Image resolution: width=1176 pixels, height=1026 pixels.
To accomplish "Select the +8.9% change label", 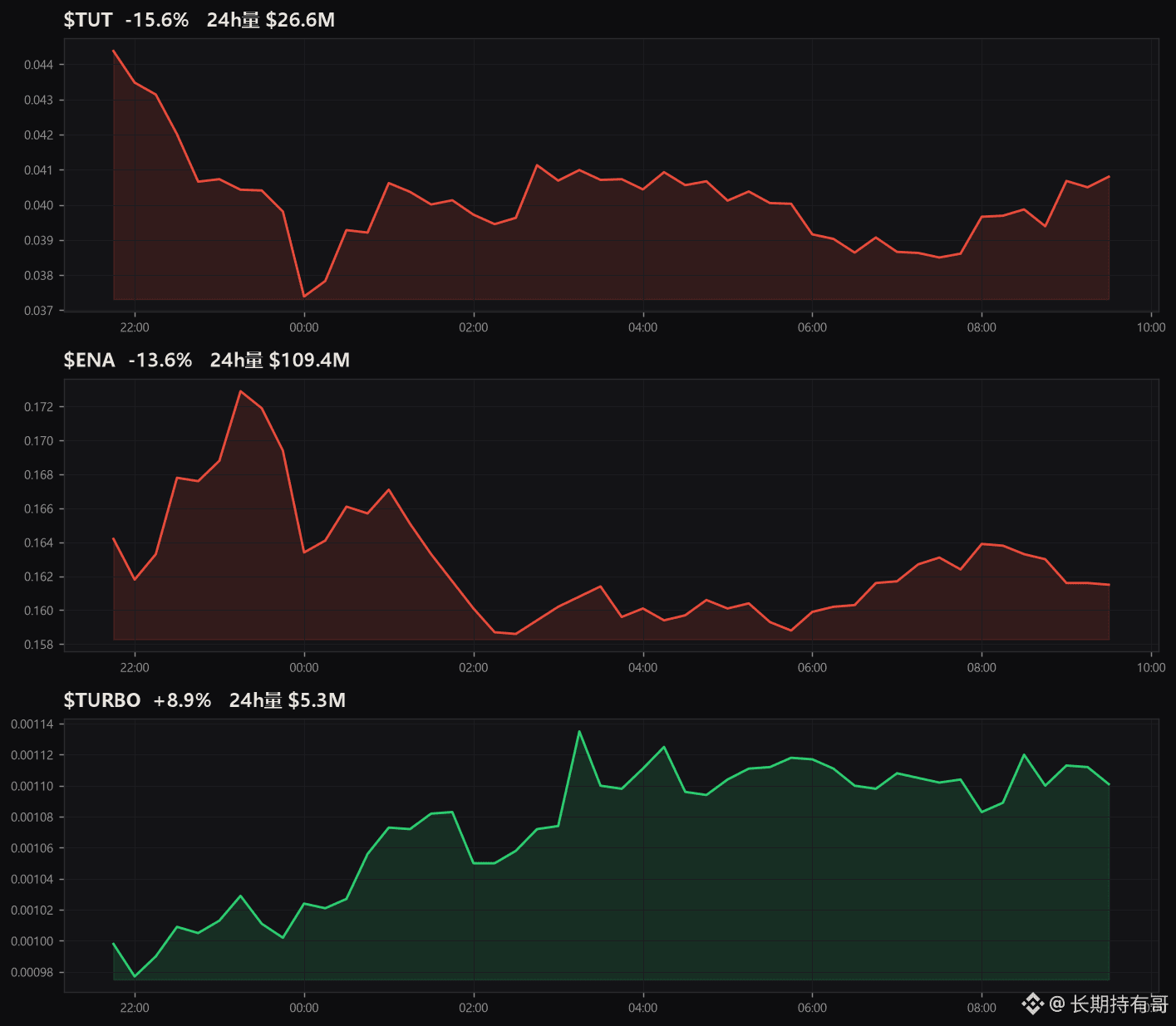I will click(182, 700).
